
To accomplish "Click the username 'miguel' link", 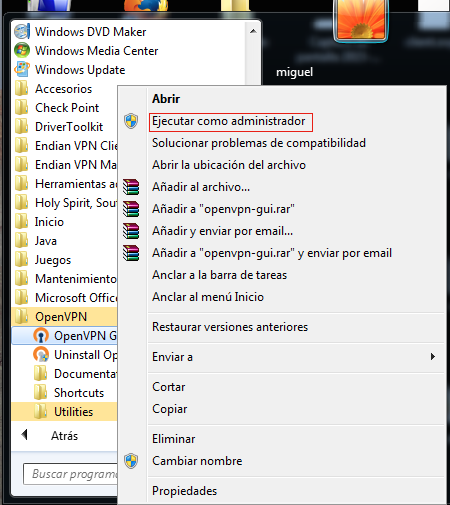I will coord(295,72).
